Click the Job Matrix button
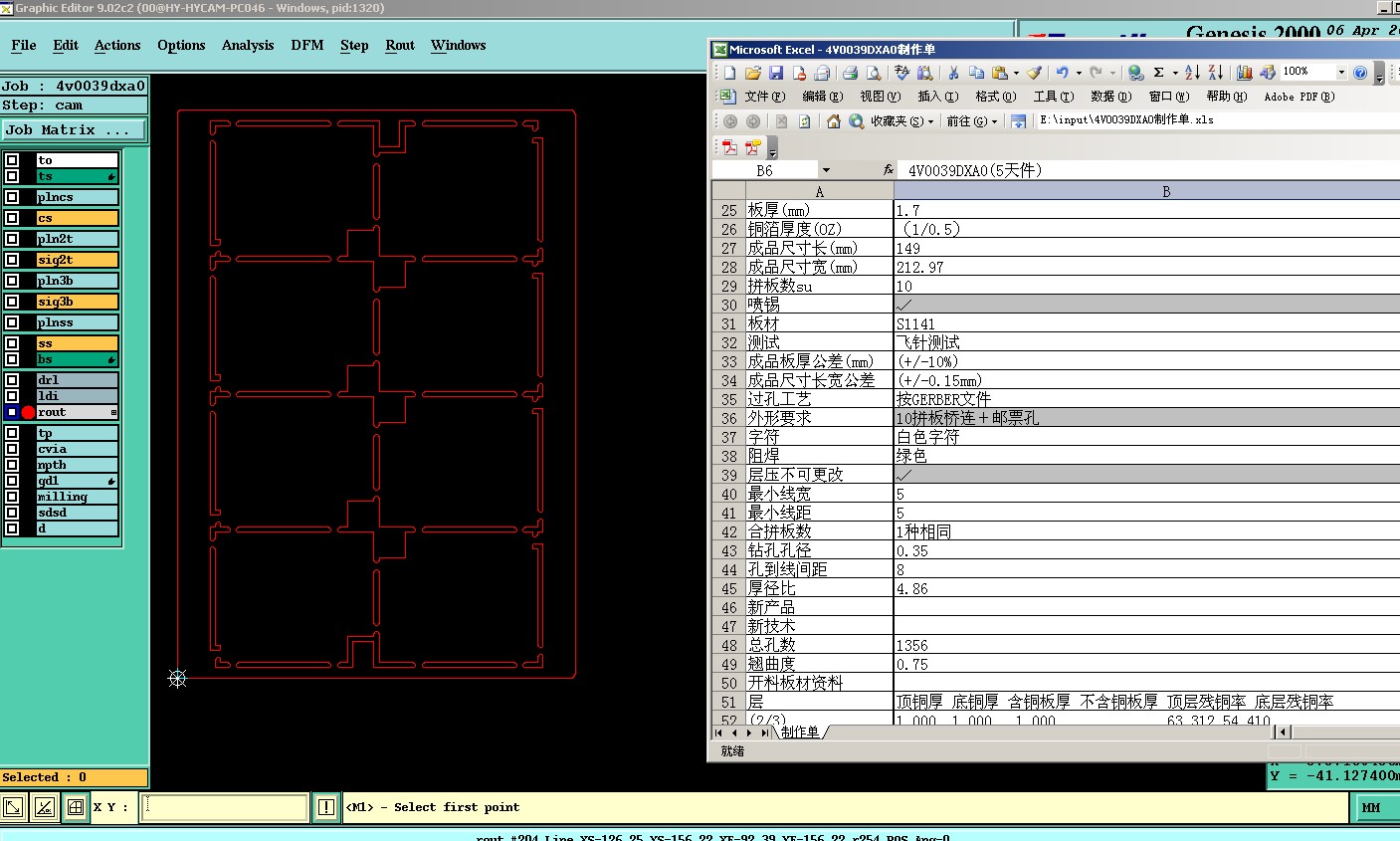 tap(74, 130)
